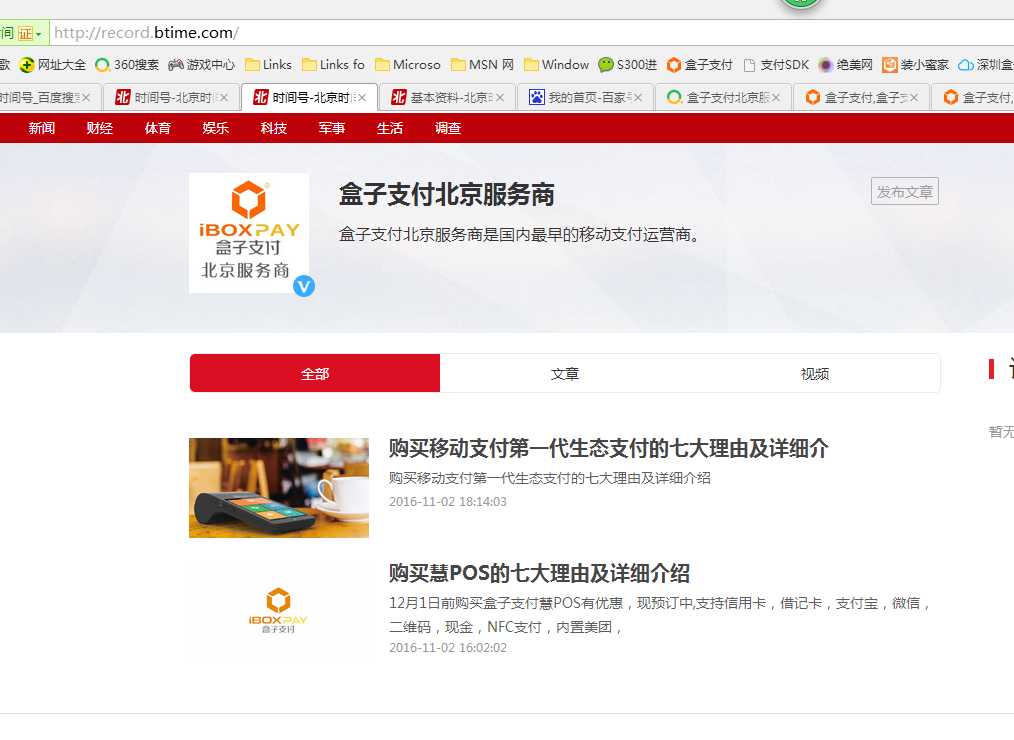Viewport: 1014px width, 740px height.
Task: Go to the 体育 section
Action: point(158,128)
